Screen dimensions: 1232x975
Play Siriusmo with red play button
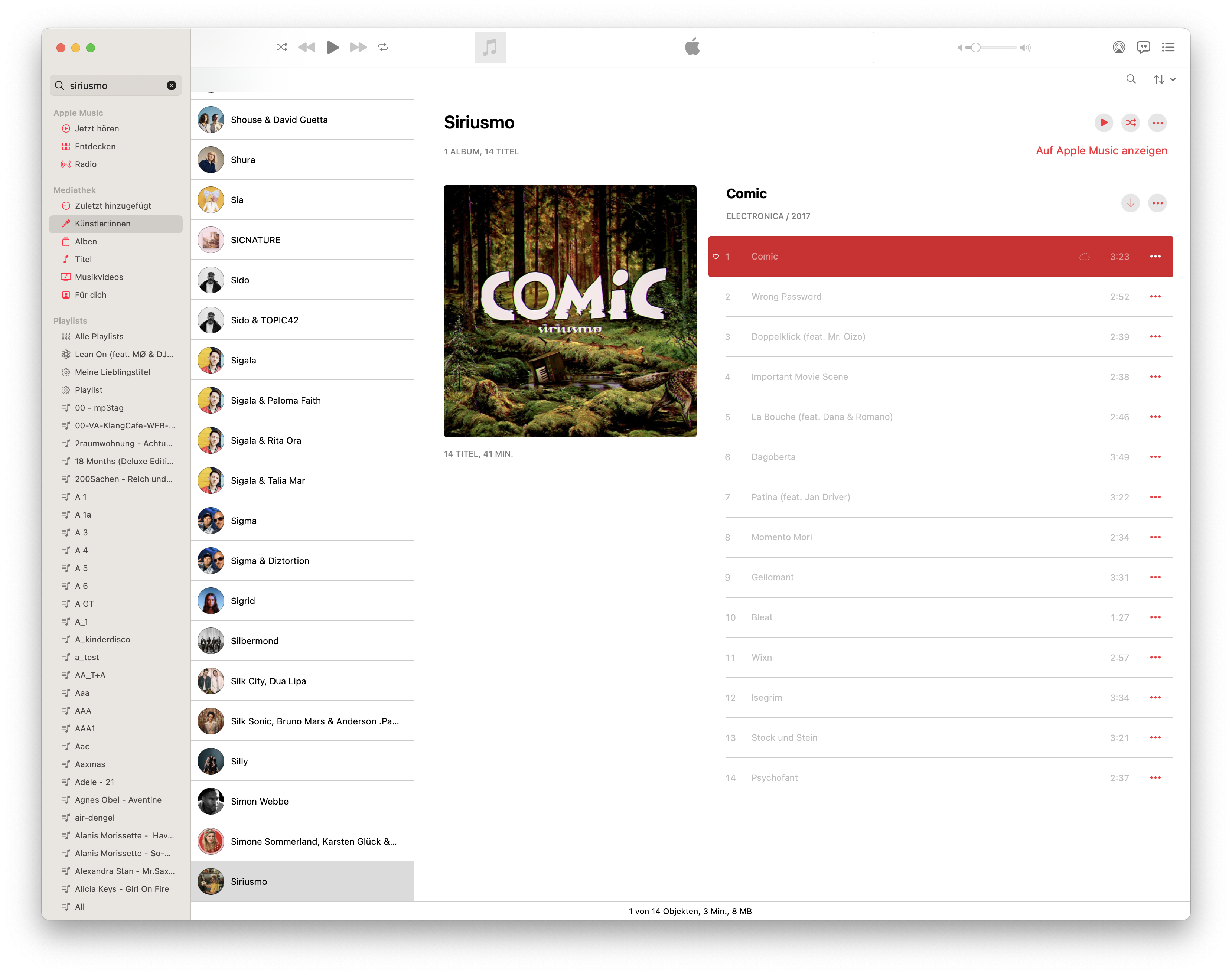pos(1104,123)
